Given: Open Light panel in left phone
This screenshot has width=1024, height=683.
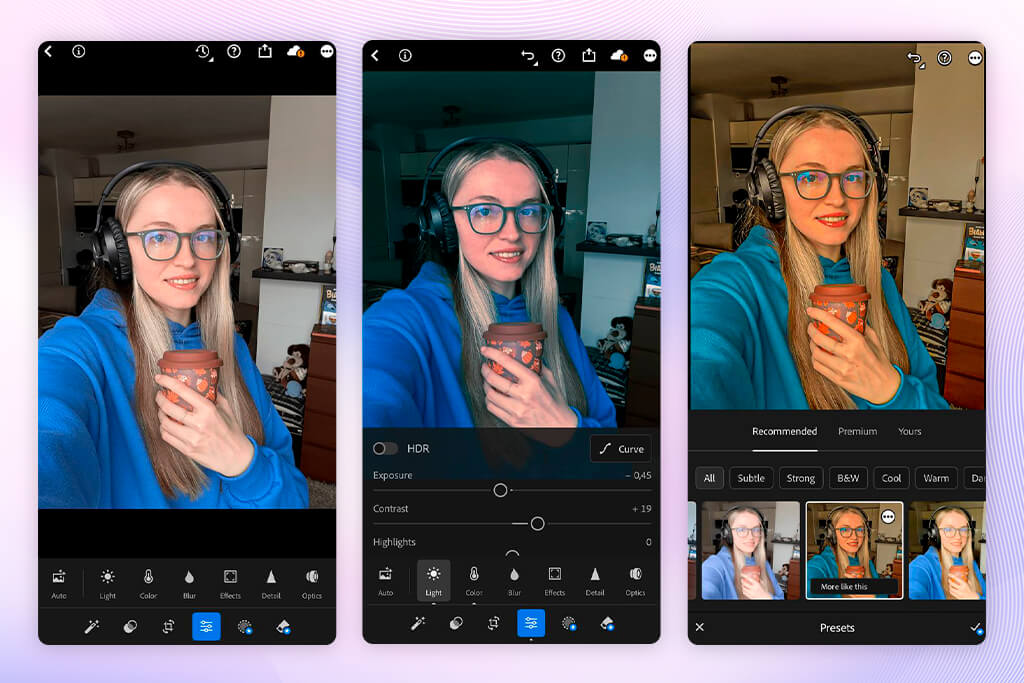Looking at the screenshot, I should pyautogui.click(x=108, y=583).
